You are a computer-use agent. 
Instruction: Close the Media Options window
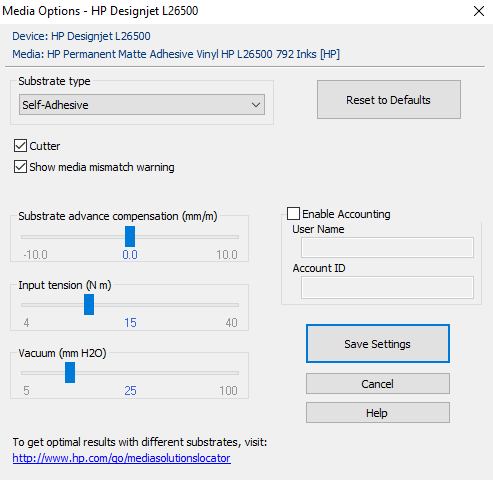[479, 11]
